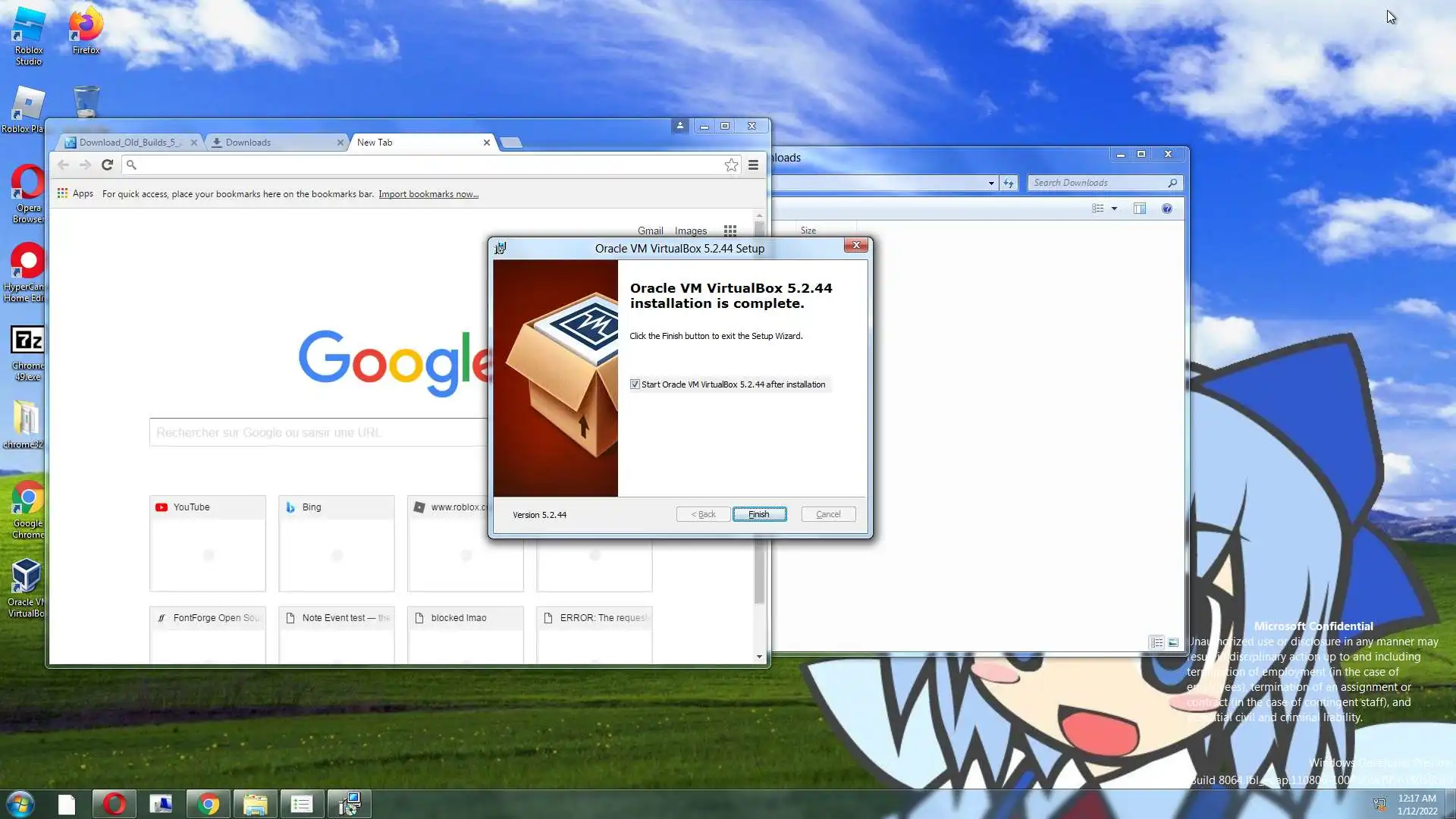Click Finish to exit VirtualBox setup
Screen dimensions: 1456x819
(x=759, y=514)
